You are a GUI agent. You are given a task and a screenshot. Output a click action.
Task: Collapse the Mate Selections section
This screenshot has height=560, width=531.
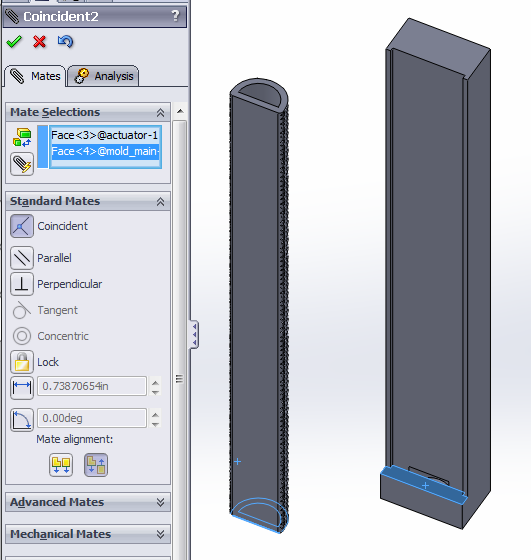point(160,112)
